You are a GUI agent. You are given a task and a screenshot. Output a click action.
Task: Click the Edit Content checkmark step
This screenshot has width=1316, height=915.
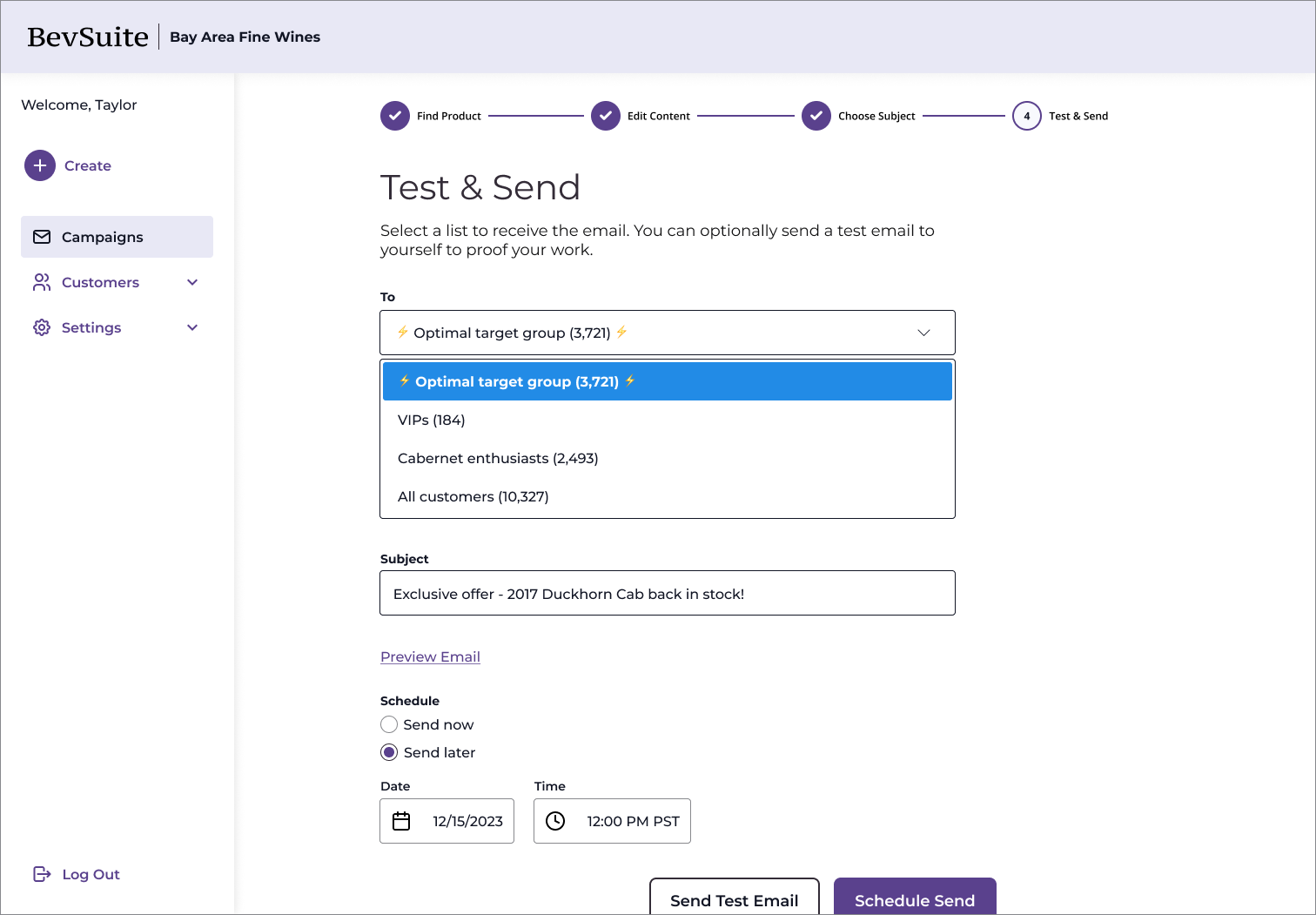pyautogui.click(x=606, y=116)
